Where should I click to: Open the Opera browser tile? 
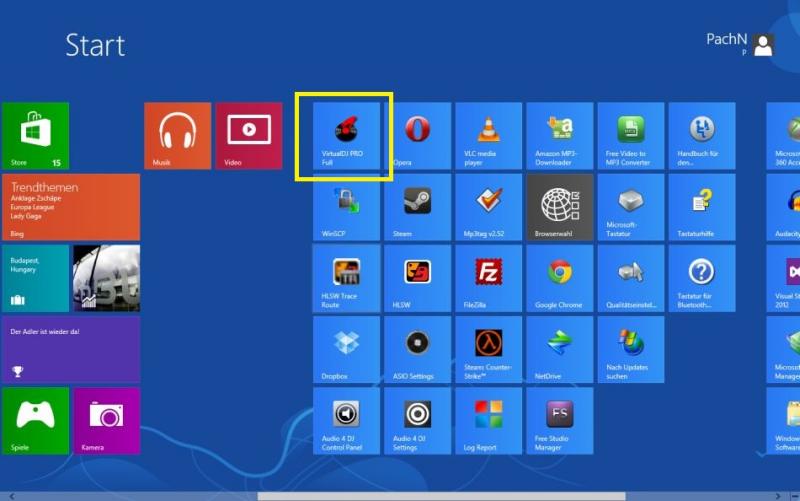tap(417, 136)
